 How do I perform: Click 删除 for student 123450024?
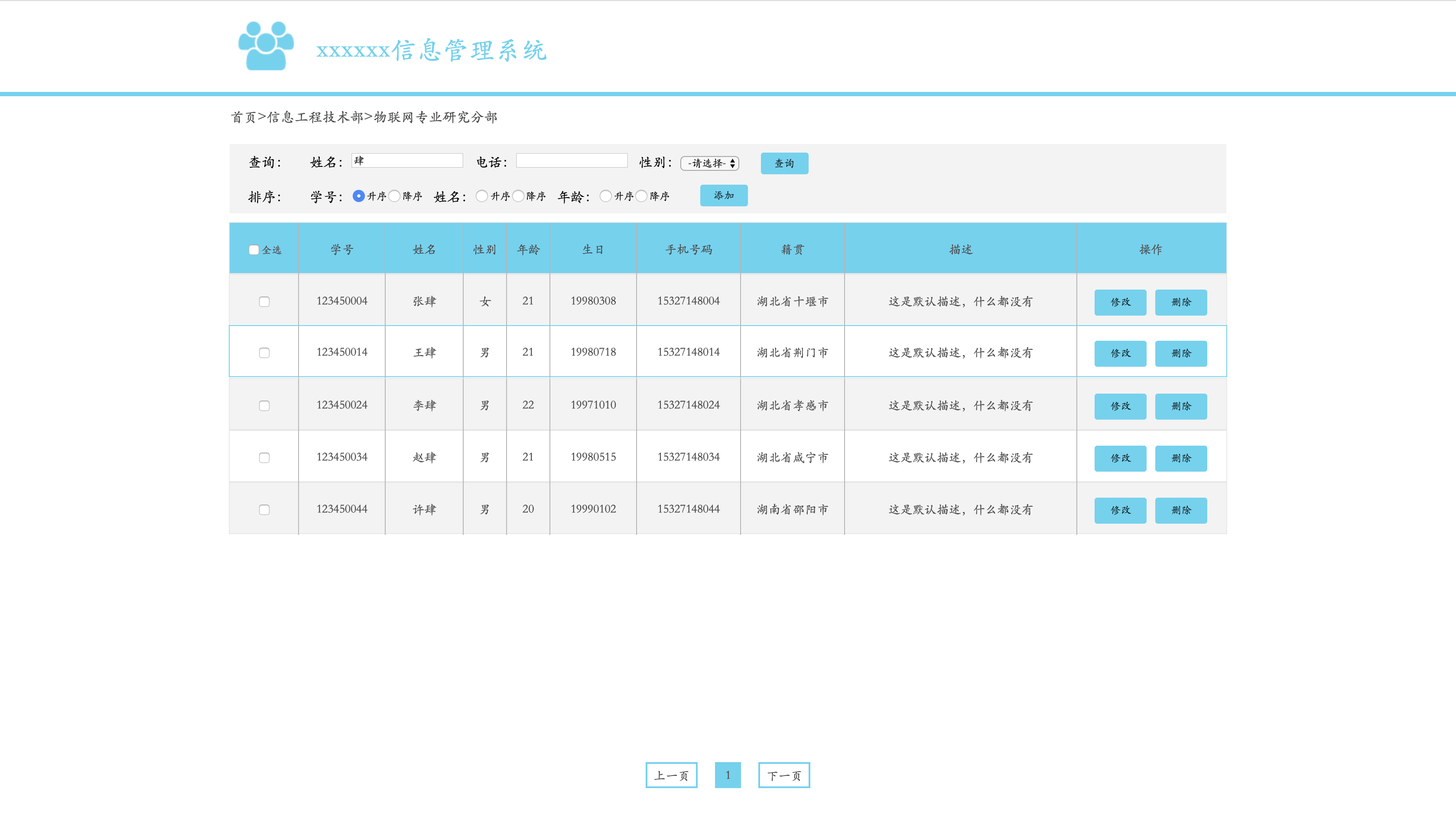[1181, 407]
